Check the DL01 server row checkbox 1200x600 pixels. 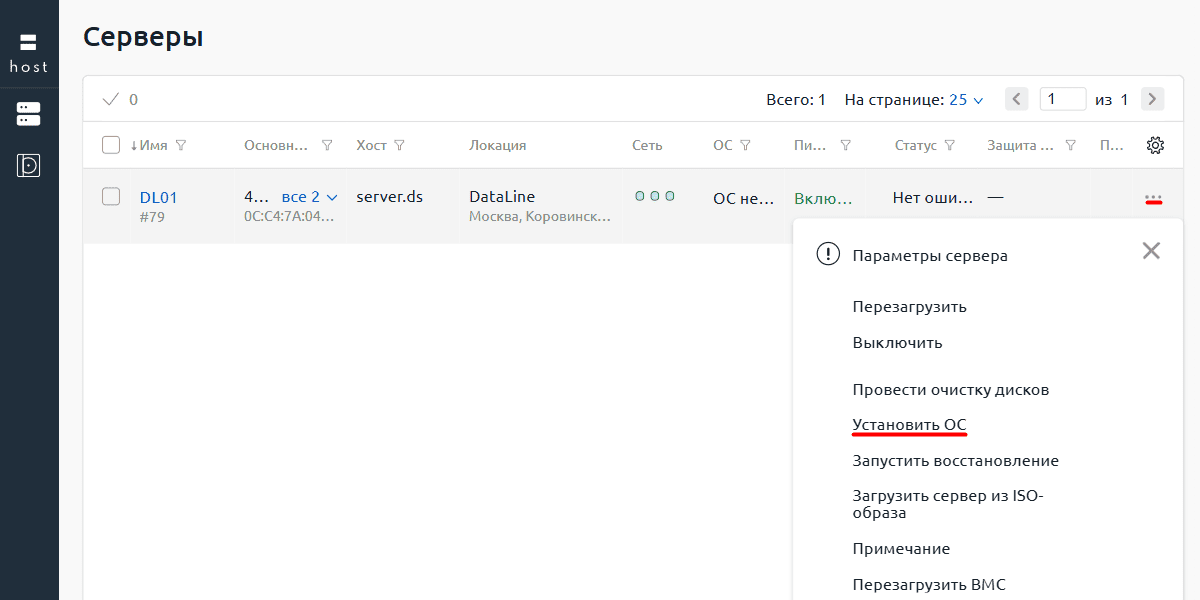[111, 197]
